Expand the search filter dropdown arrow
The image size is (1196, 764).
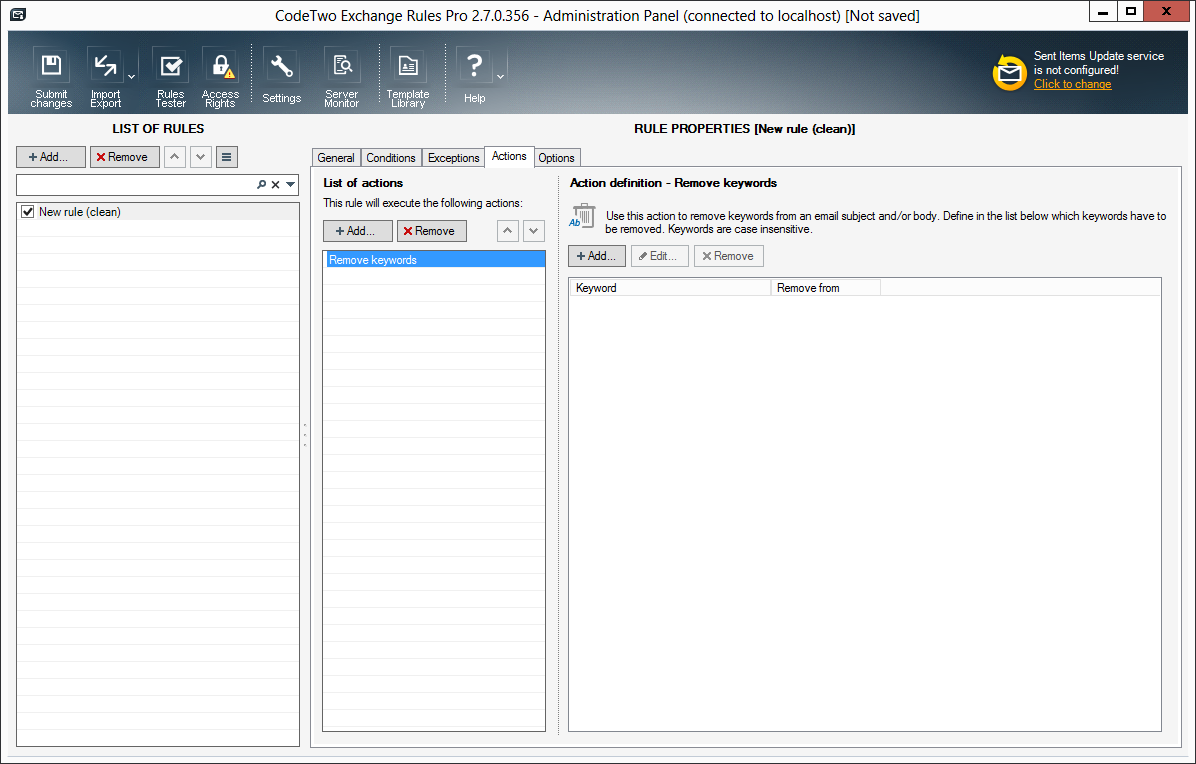pyautogui.click(x=290, y=185)
